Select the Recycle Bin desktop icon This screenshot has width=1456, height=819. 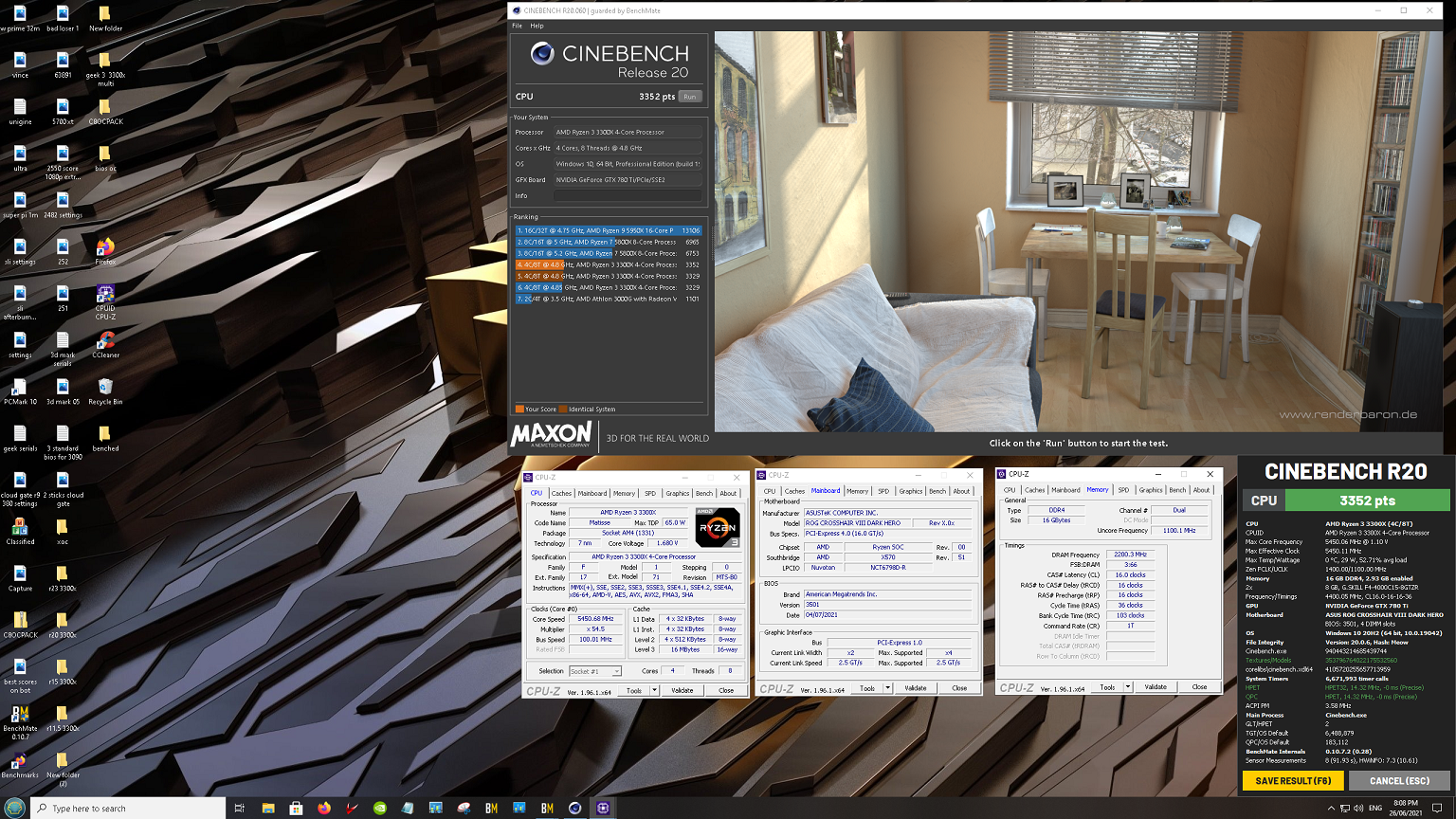[105, 391]
